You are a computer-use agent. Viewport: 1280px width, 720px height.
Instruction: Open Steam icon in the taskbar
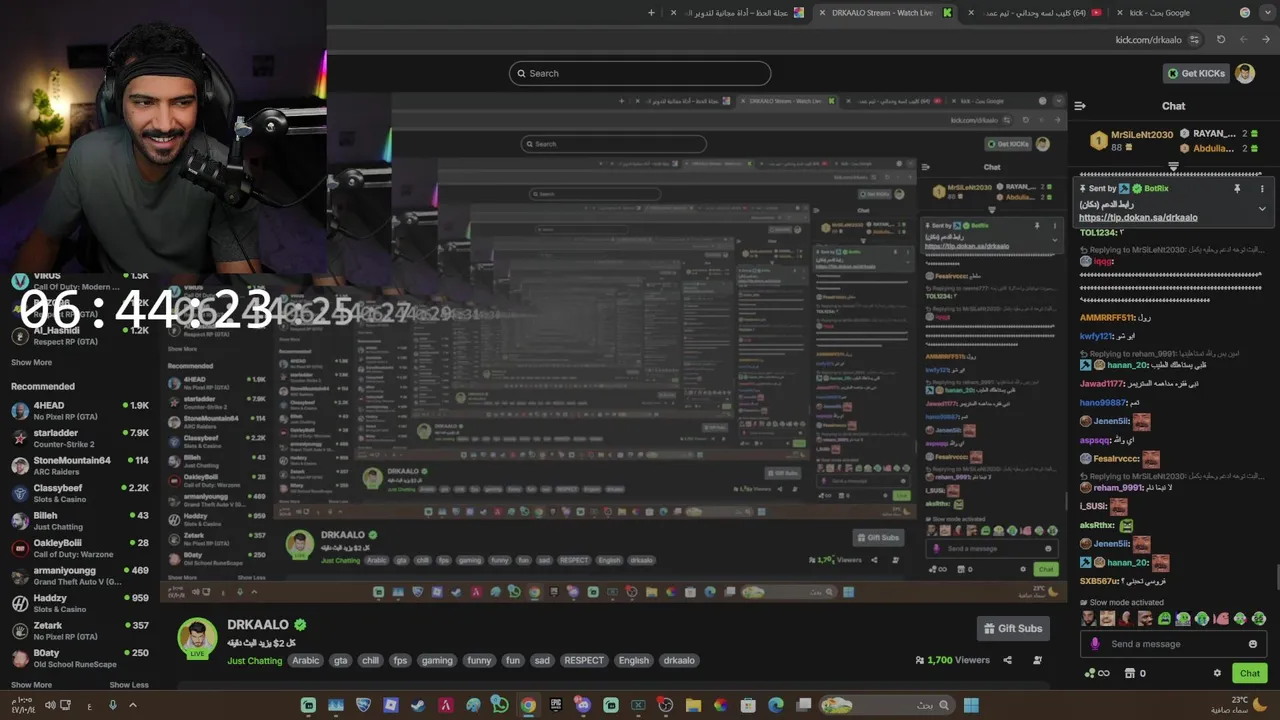click(x=418, y=705)
